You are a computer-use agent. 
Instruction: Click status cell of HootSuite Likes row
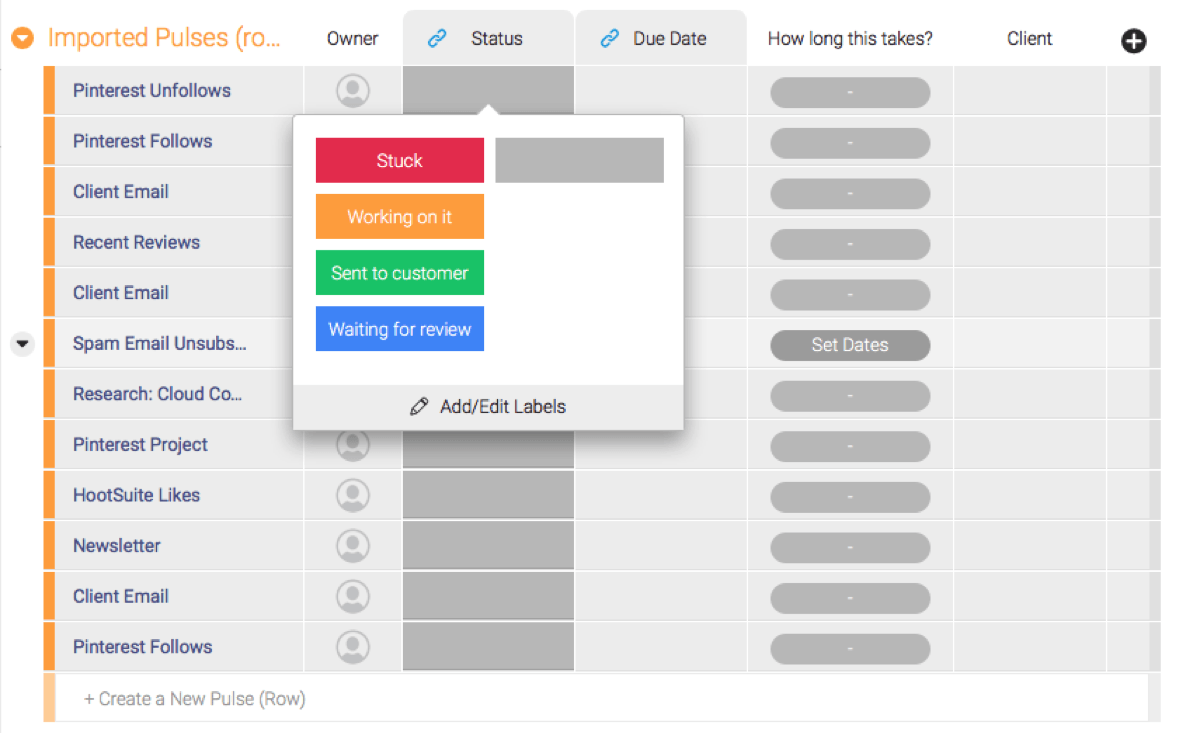(488, 495)
